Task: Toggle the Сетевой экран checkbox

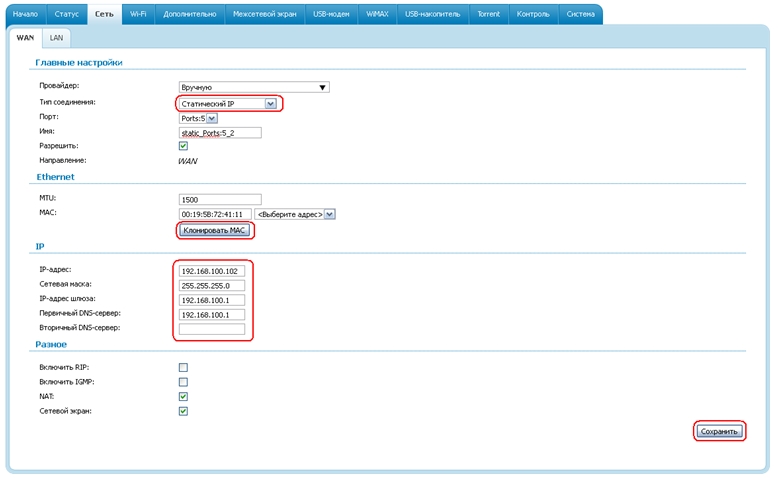Action: pyautogui.click(x=183, y=411)
